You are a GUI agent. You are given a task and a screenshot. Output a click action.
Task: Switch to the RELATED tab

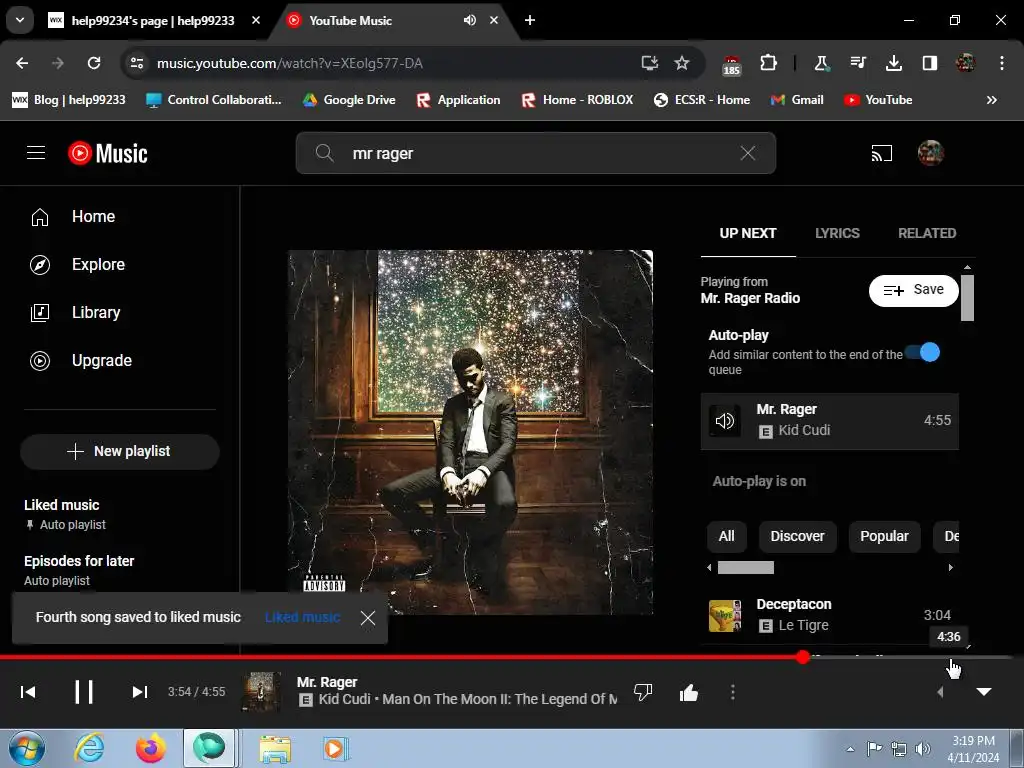(927, 233)
